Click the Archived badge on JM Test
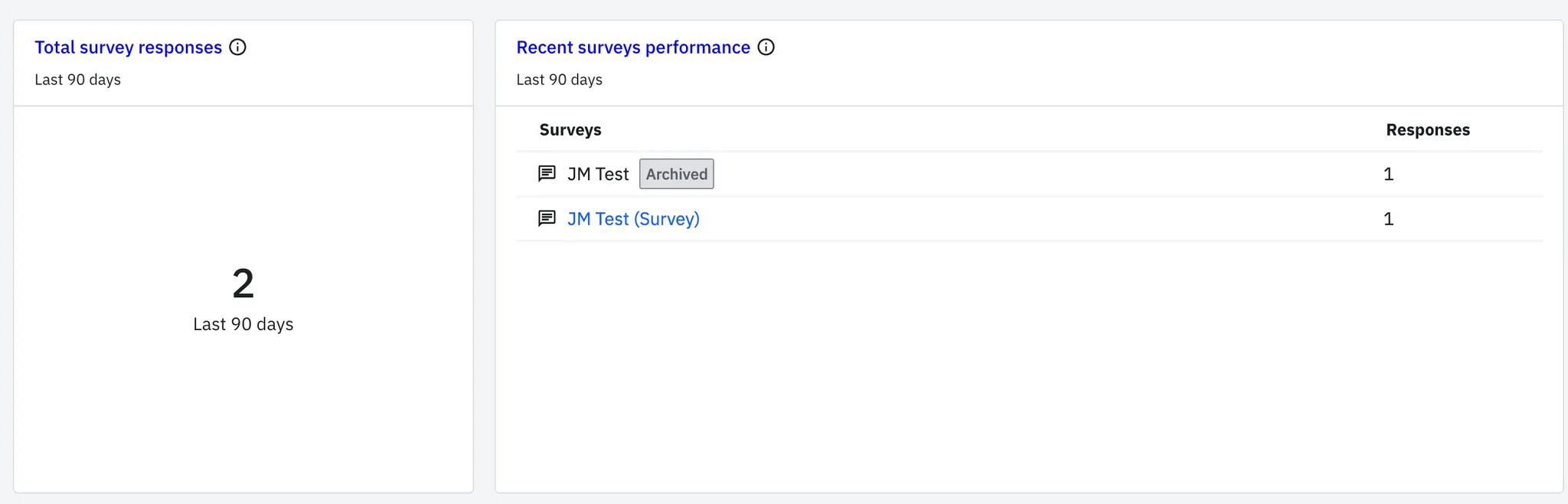The height and width of the screenshot is (504, 1568). [676, 174]
